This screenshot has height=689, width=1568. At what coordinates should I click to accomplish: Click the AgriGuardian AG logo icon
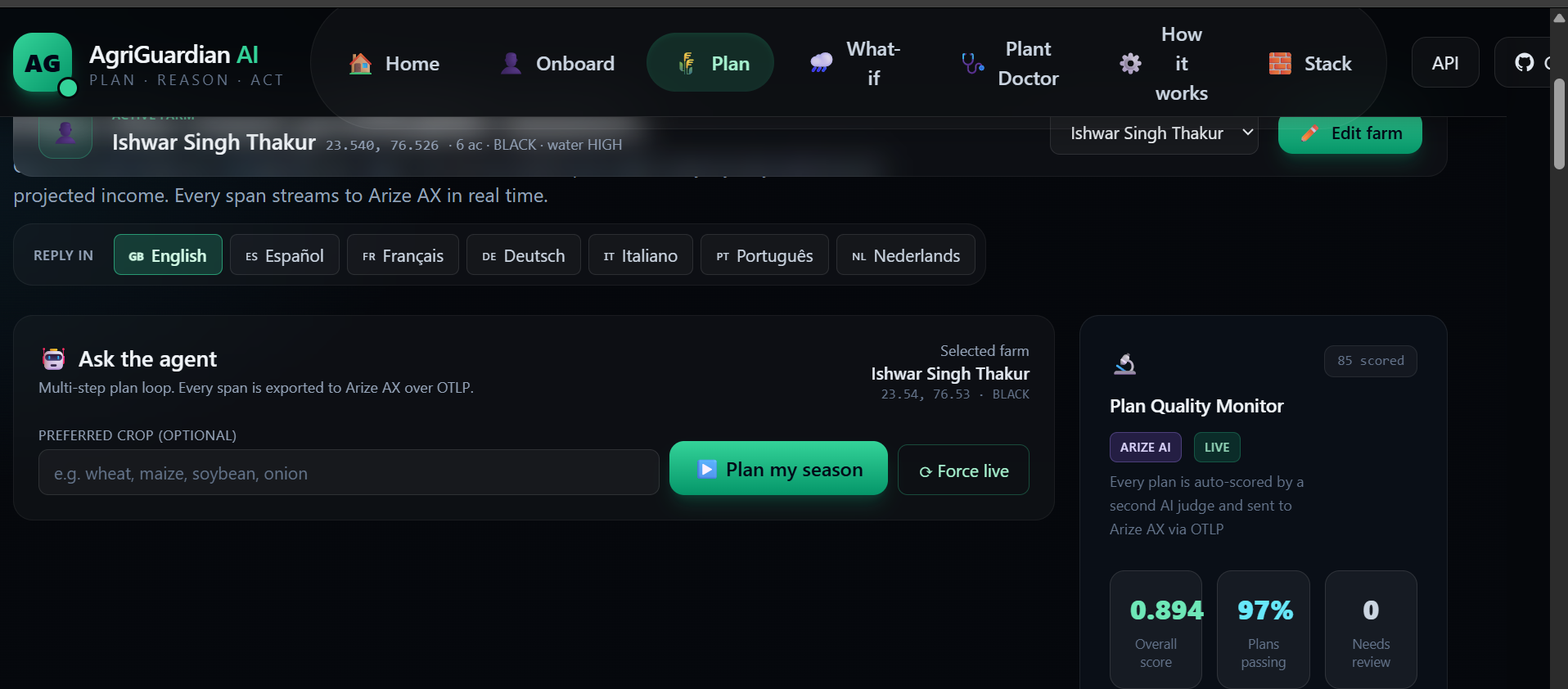coord(43,62)
